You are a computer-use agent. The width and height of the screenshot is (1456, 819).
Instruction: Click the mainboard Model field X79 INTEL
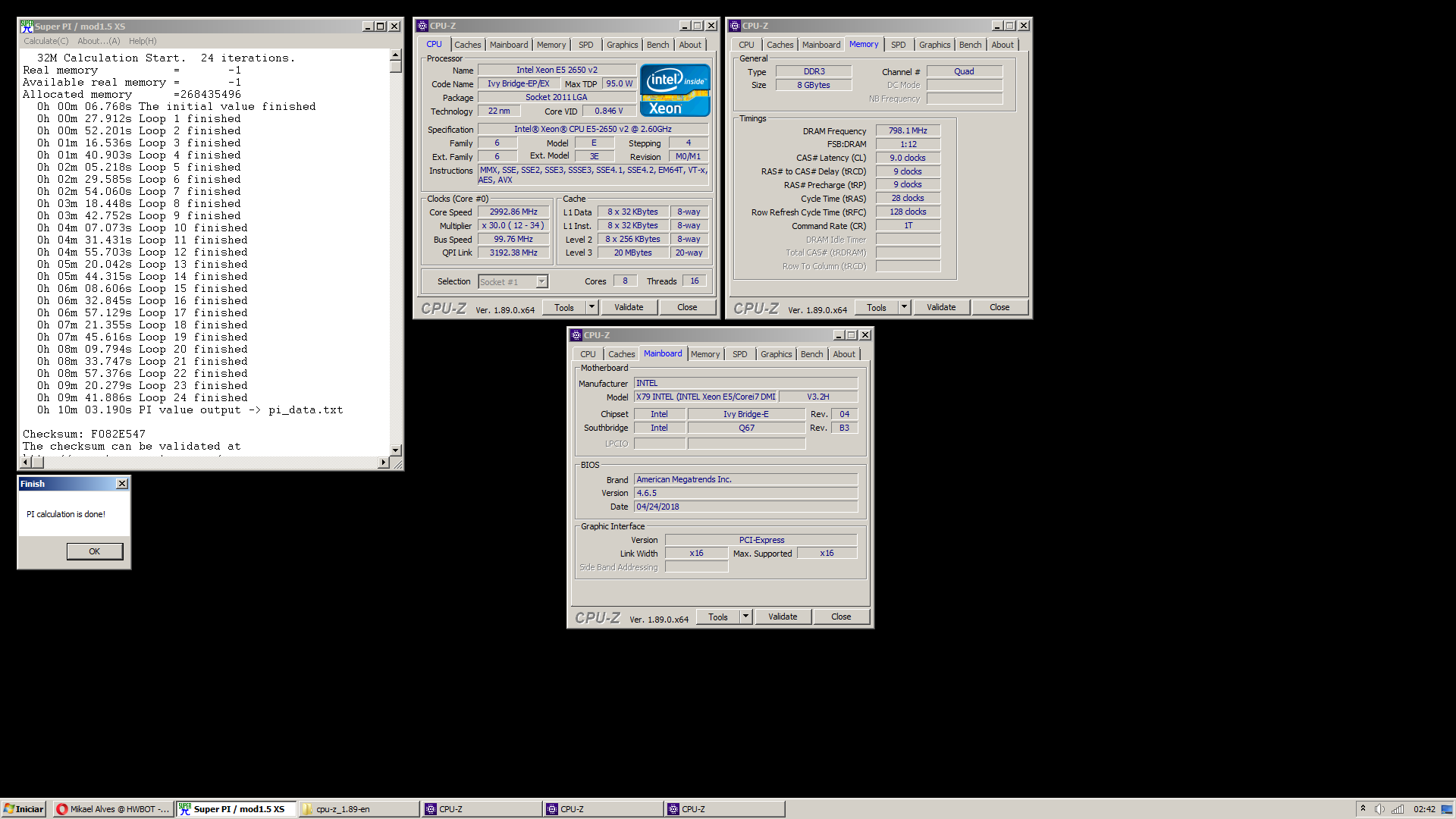706,397
